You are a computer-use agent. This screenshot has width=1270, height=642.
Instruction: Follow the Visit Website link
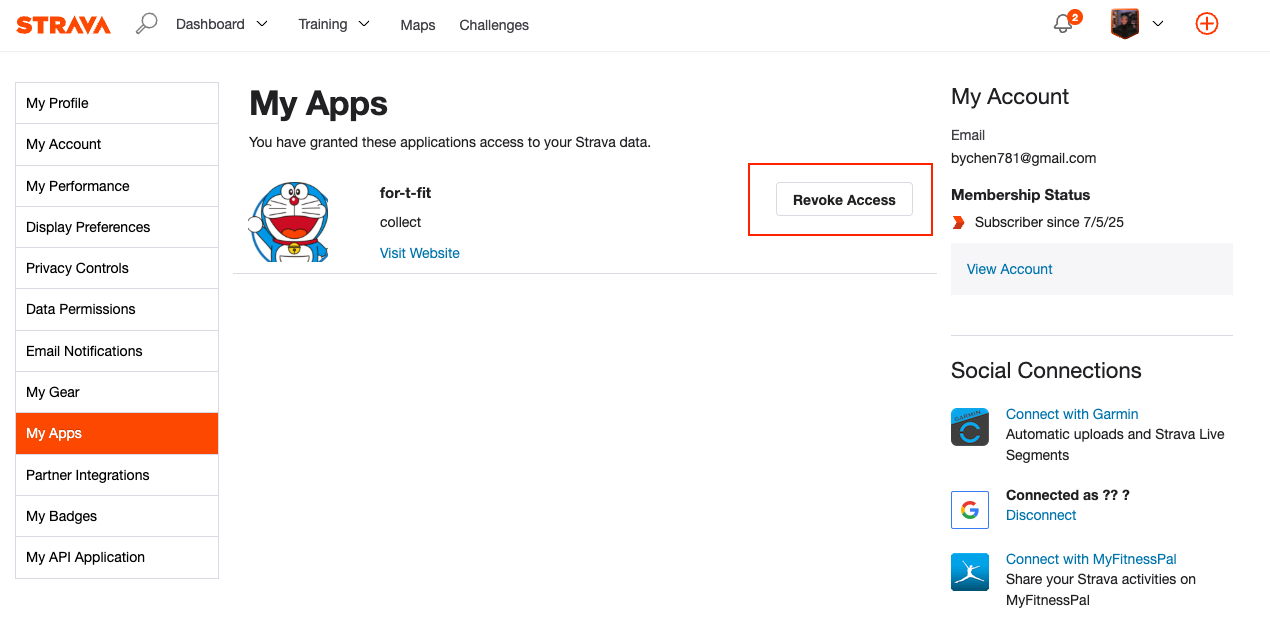420,253
